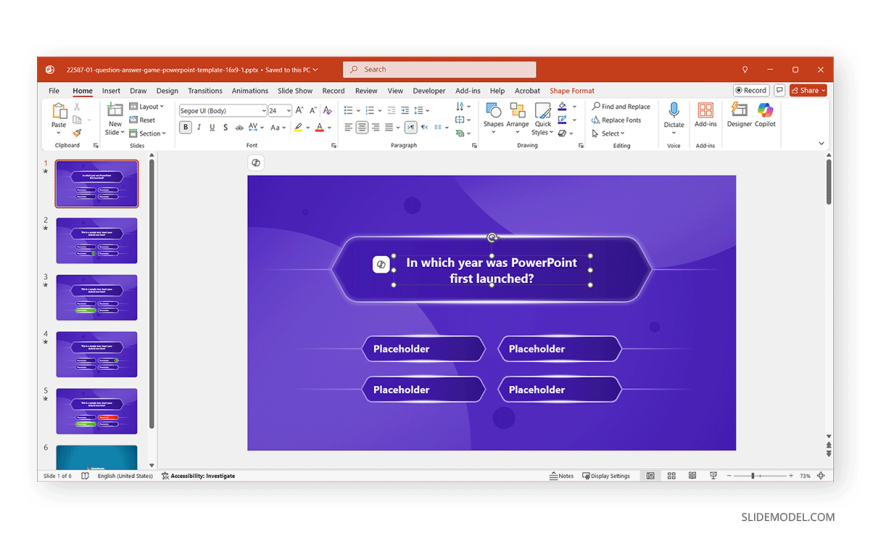Align text to the left
870x539 pixels.
pos(348,128)
